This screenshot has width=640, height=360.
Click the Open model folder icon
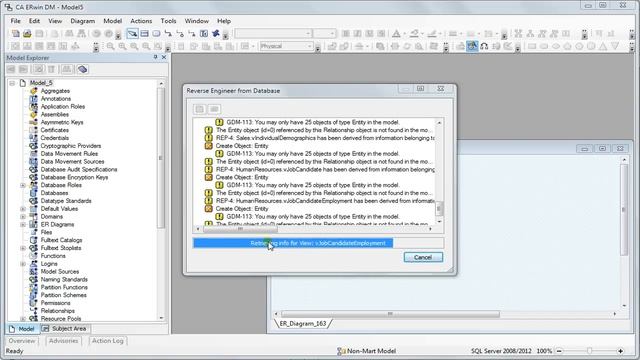pyautogui.click(x=27, y=33)
